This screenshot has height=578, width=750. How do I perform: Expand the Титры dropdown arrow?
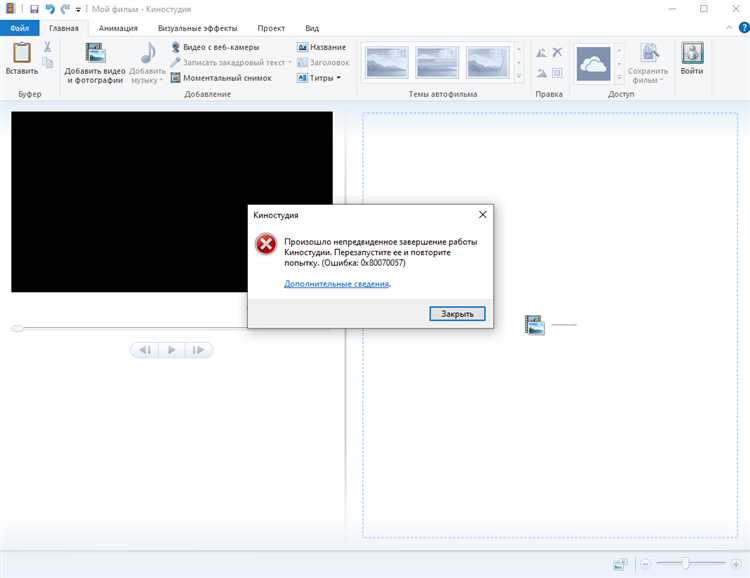339,78
